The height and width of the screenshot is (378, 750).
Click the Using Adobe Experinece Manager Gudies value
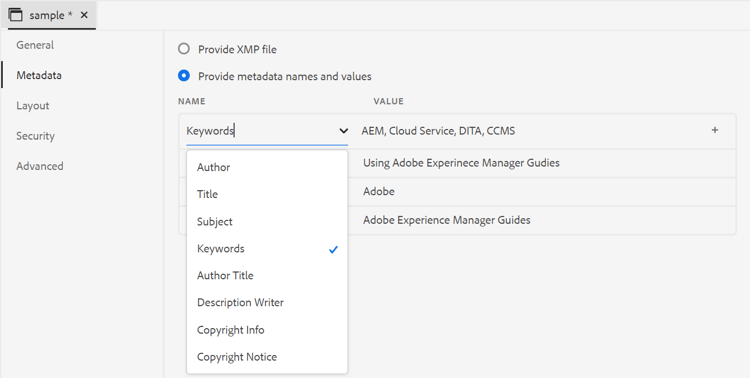461,163
